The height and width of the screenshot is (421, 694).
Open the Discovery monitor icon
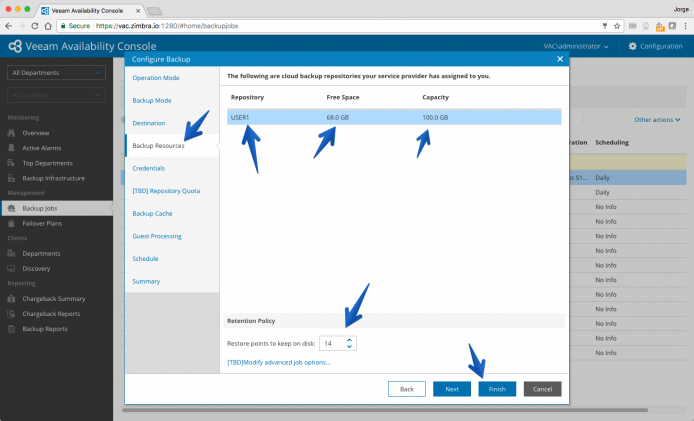point(12,268)
